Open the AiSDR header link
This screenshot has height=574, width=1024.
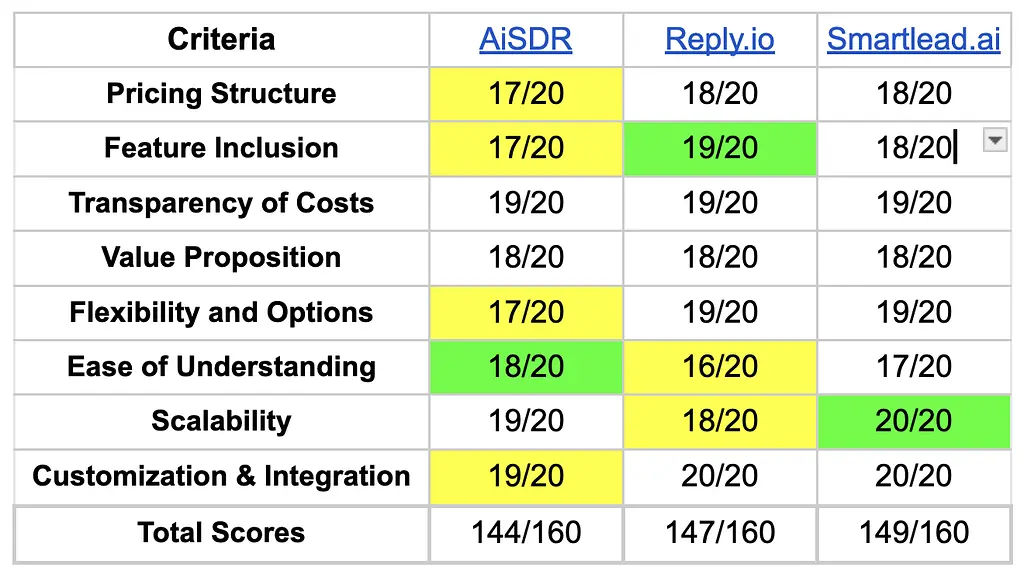tap(525, 40)
